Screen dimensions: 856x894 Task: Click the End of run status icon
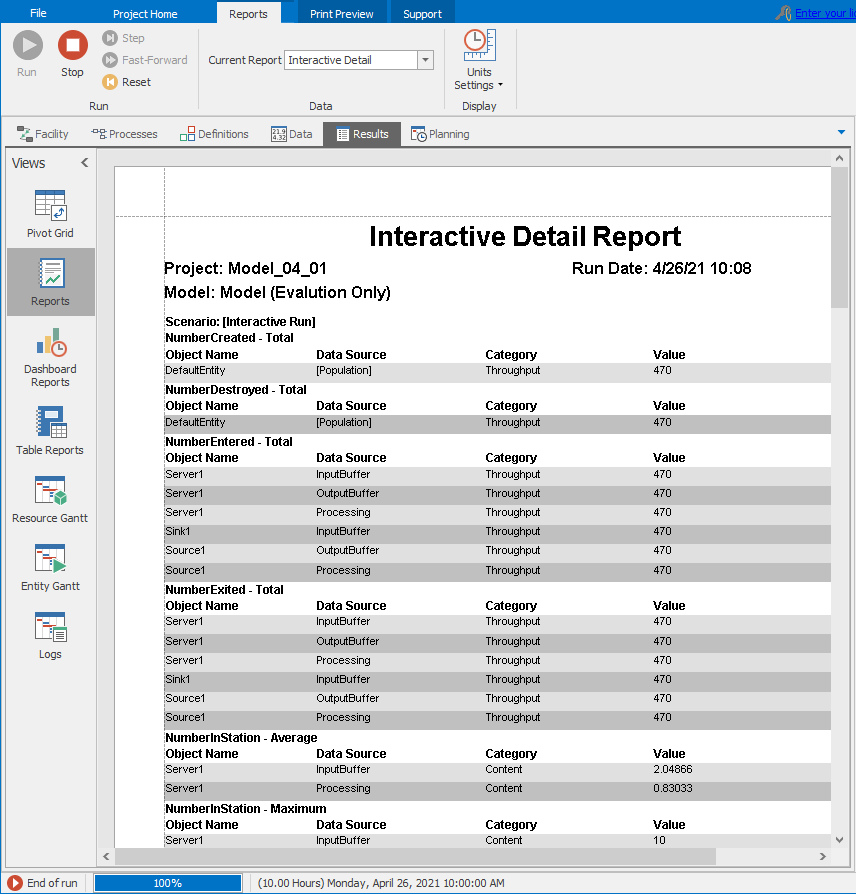pyautogui.click(x=15, y=883)
